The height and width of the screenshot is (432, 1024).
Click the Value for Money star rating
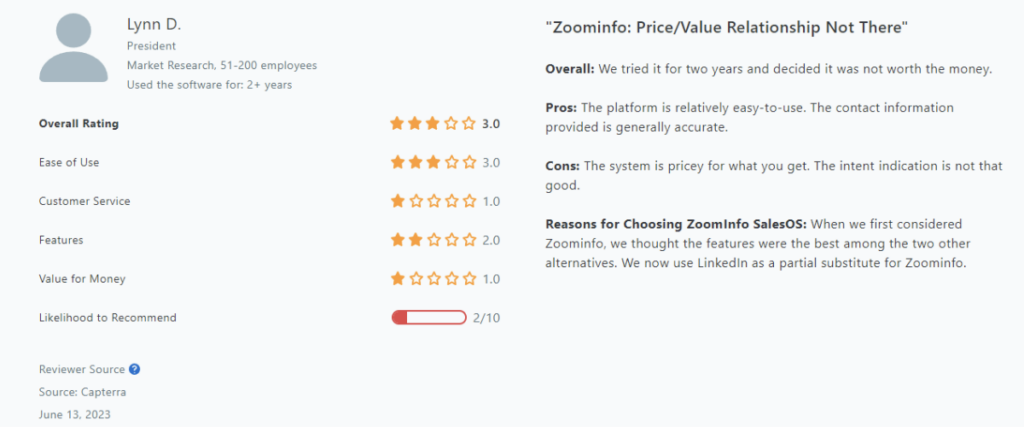(433, 279)
